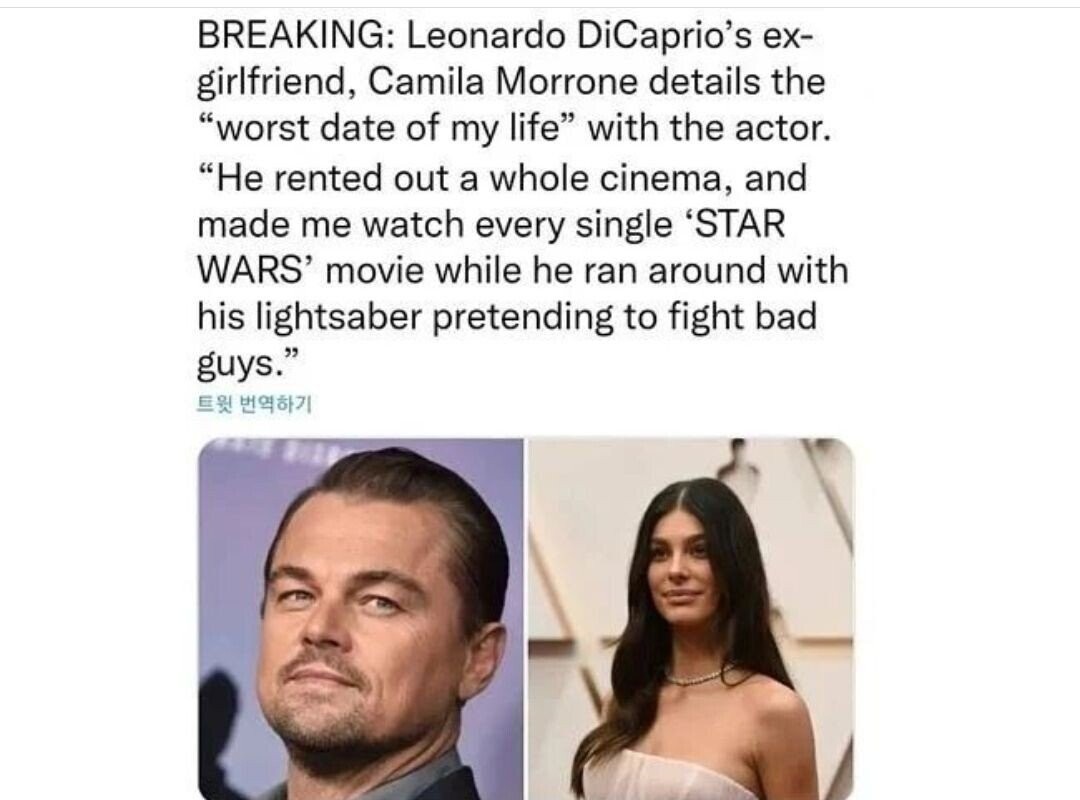This screenshot has width=1080, height=800.
Task: Click the word girlfriend in the tweet
Action: pos(276,83)
